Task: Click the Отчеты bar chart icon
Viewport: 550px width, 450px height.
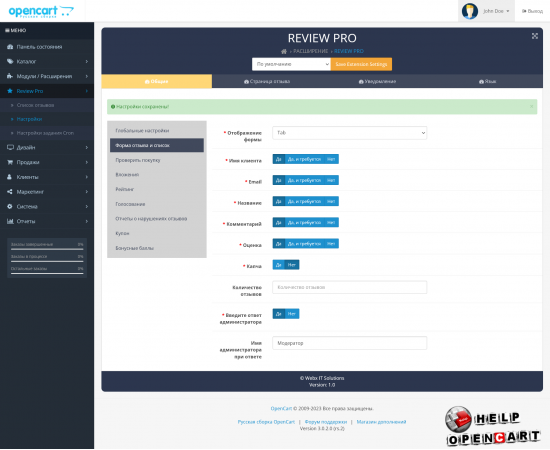Action: point(10,221)
